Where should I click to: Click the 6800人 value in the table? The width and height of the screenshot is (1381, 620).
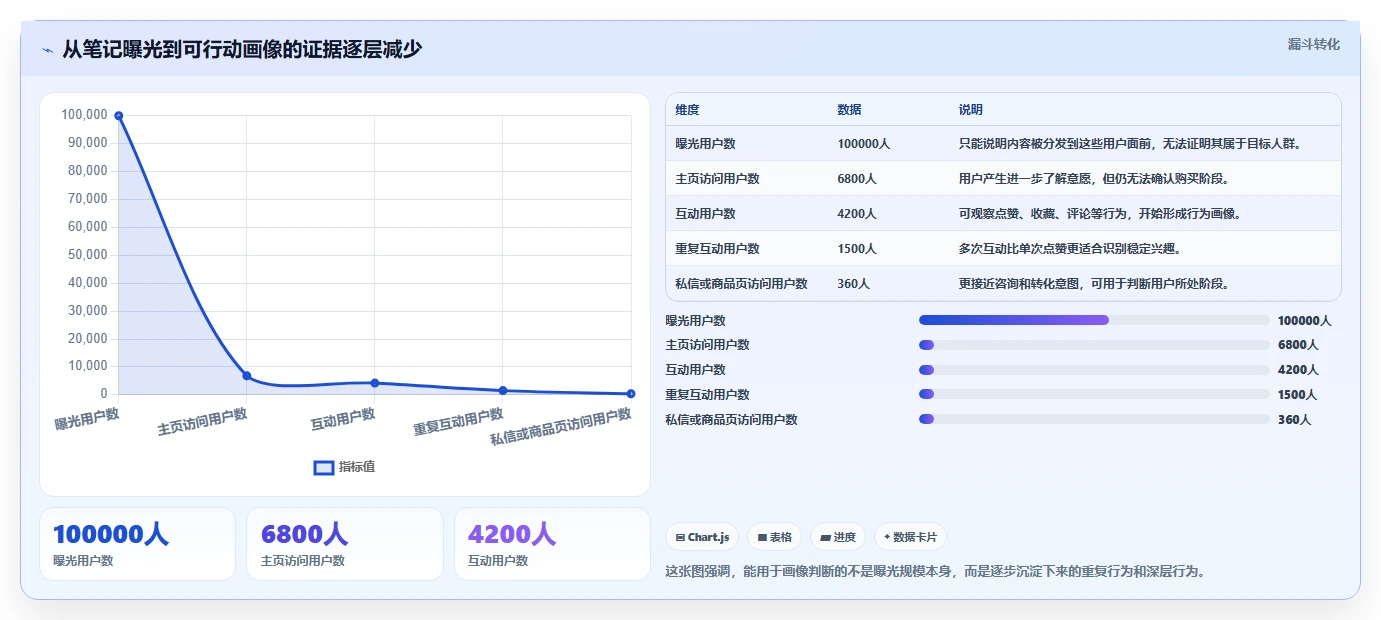857,179
